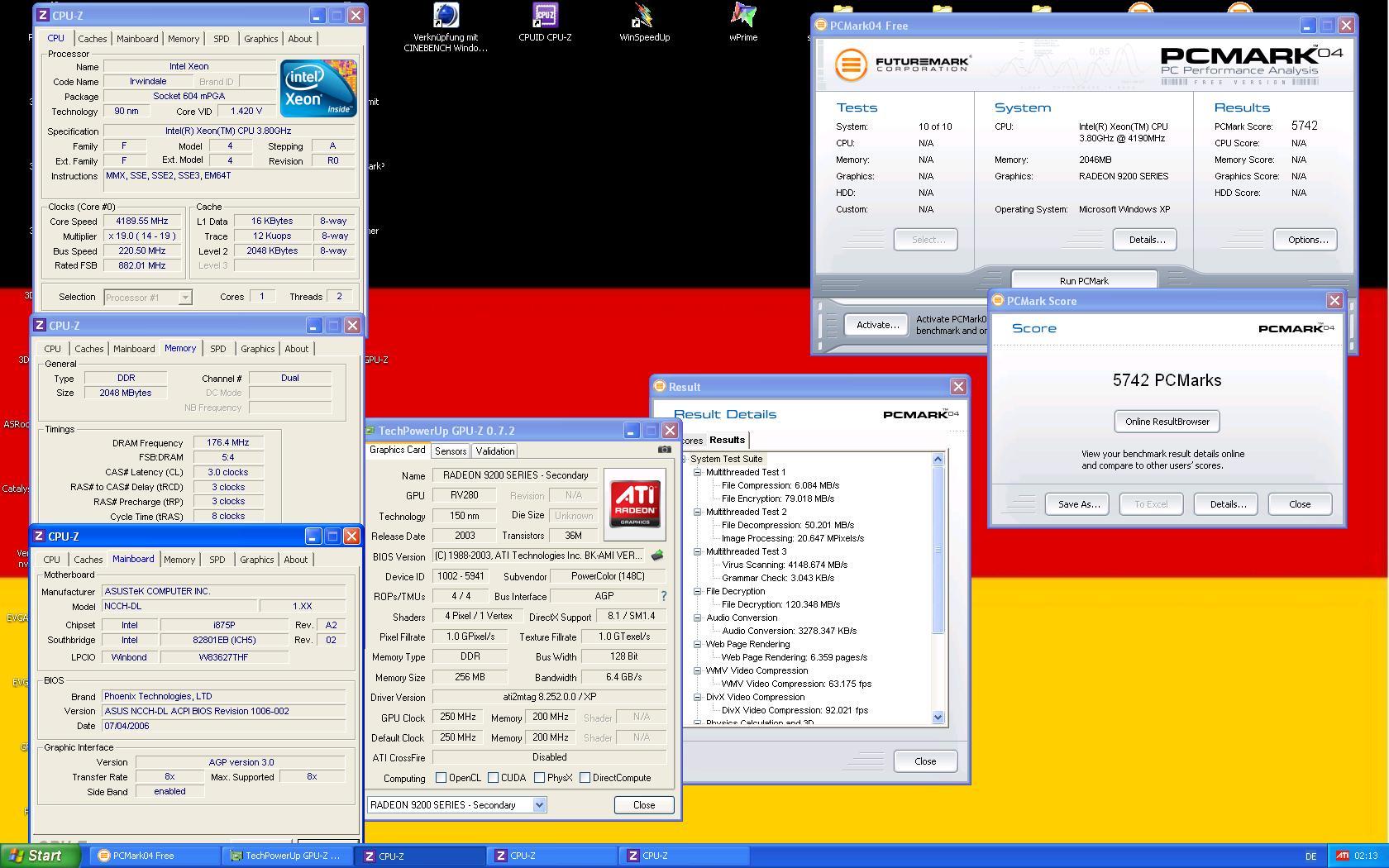This screenshot has height=868, width=1389.
Task: Launch the wPrime desktop icon
Action: (743, 22)
